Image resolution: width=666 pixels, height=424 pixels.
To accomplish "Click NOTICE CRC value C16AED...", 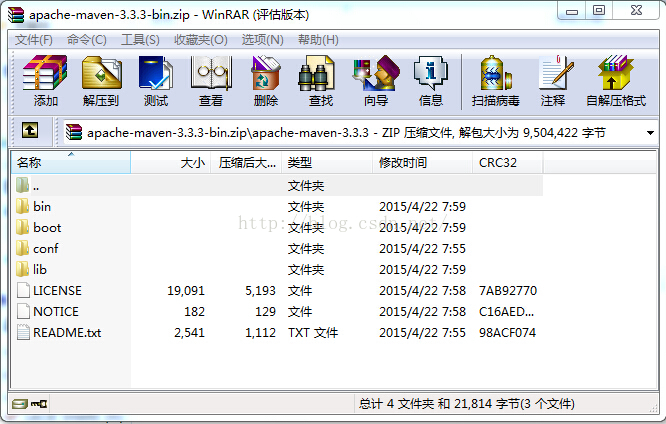I will [x=506, y=312].
